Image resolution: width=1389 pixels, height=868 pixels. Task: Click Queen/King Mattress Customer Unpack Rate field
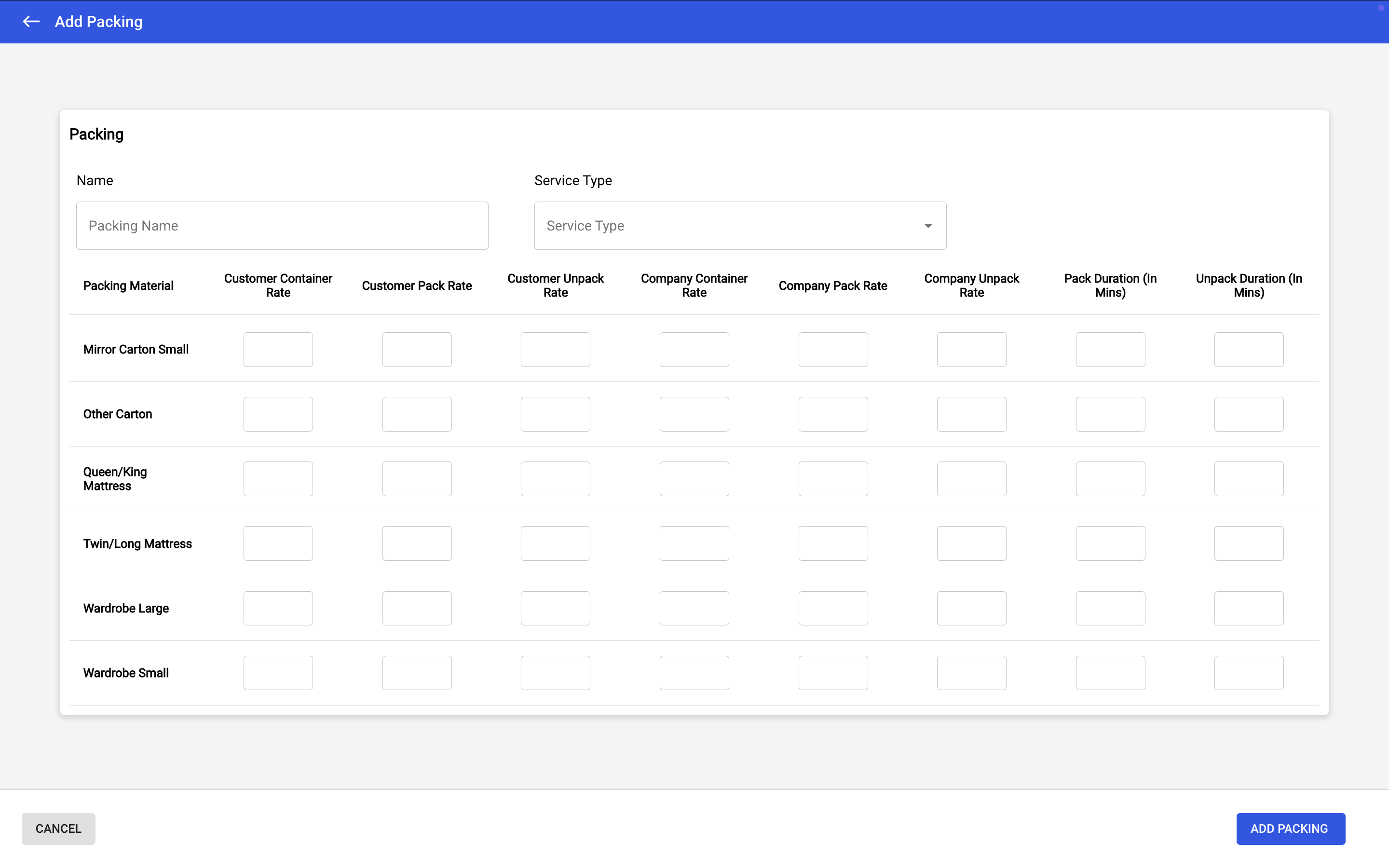pos(555,479)
